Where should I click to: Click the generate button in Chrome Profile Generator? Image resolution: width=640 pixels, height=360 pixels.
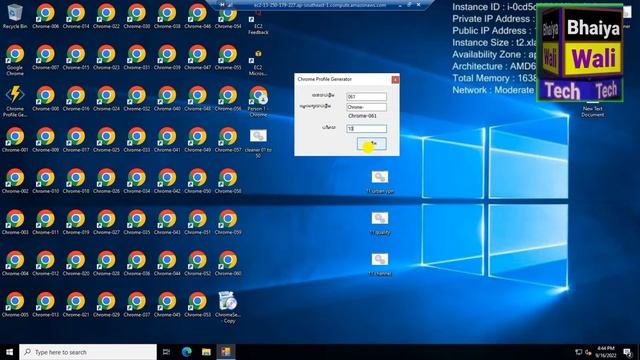pos(371,143)
